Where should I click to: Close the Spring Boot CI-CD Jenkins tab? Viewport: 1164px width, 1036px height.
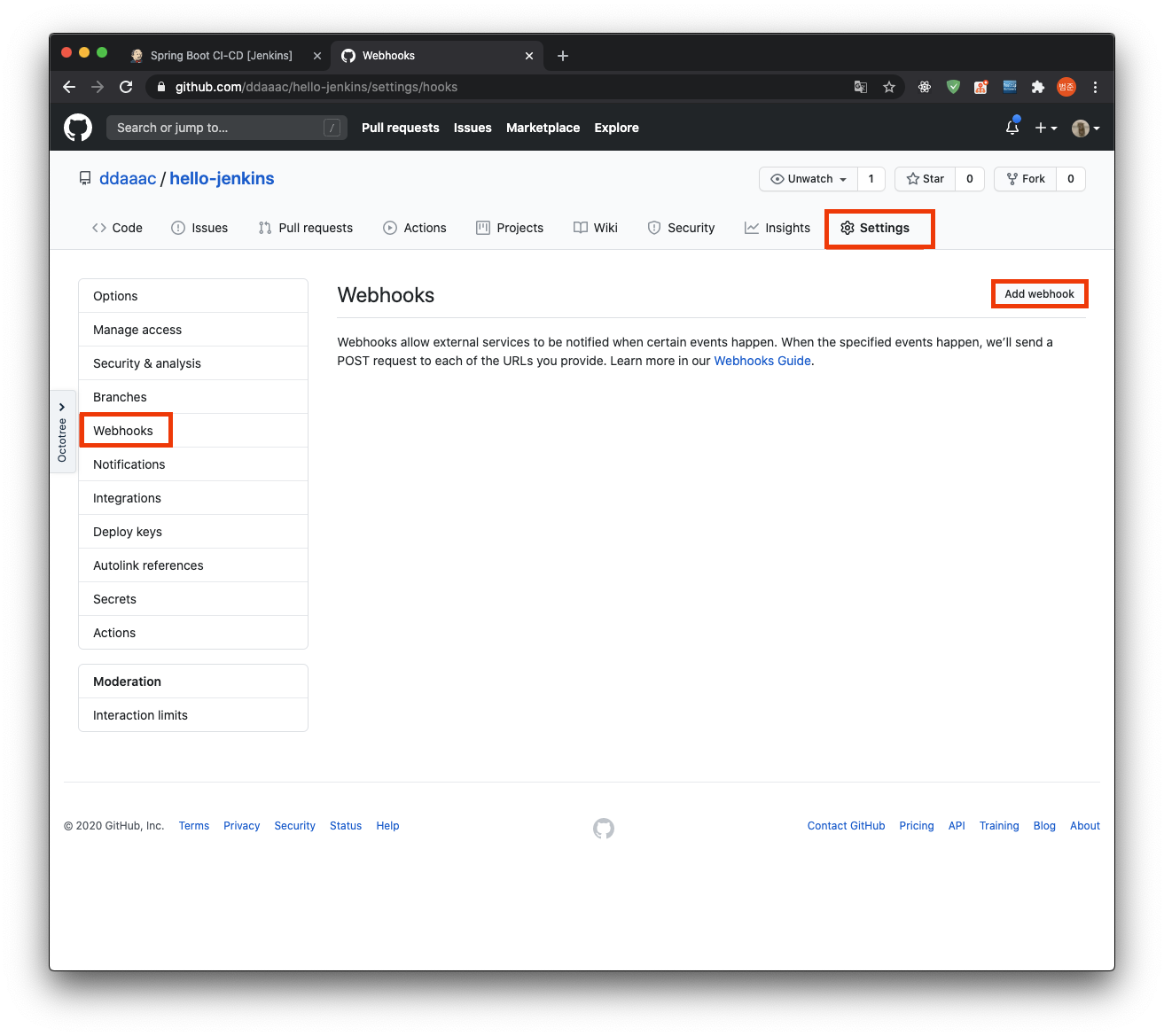317,56
